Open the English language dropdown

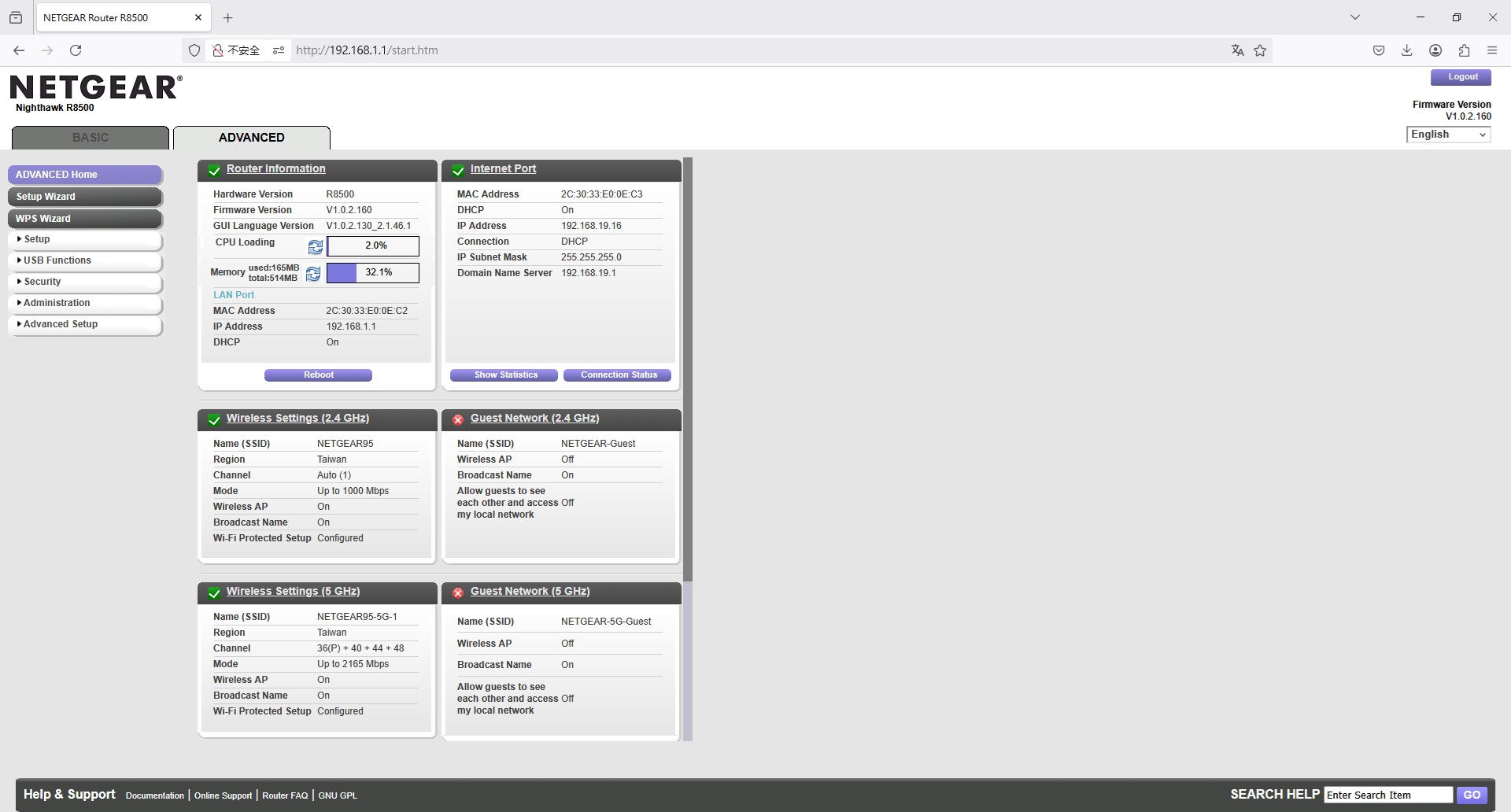tap(1448, 135)
